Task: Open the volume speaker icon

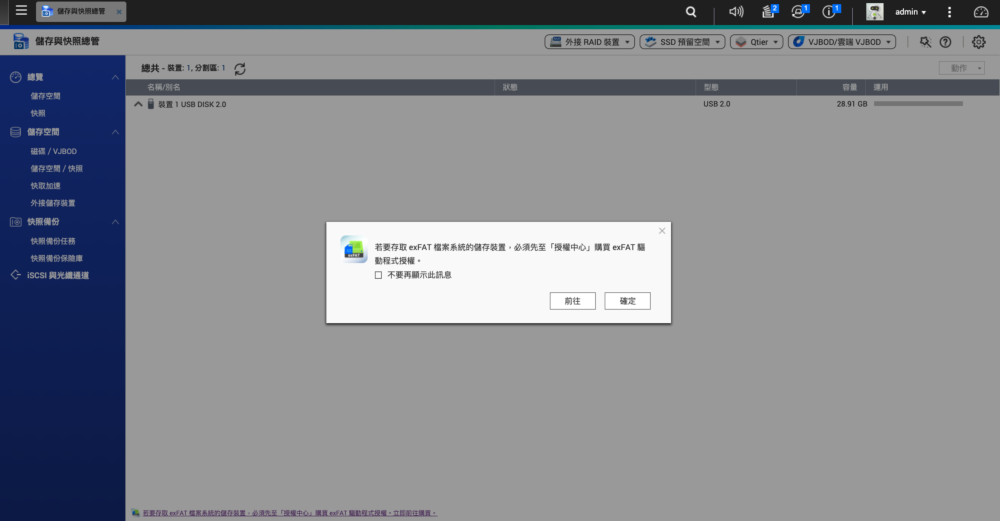Action: 736,11
